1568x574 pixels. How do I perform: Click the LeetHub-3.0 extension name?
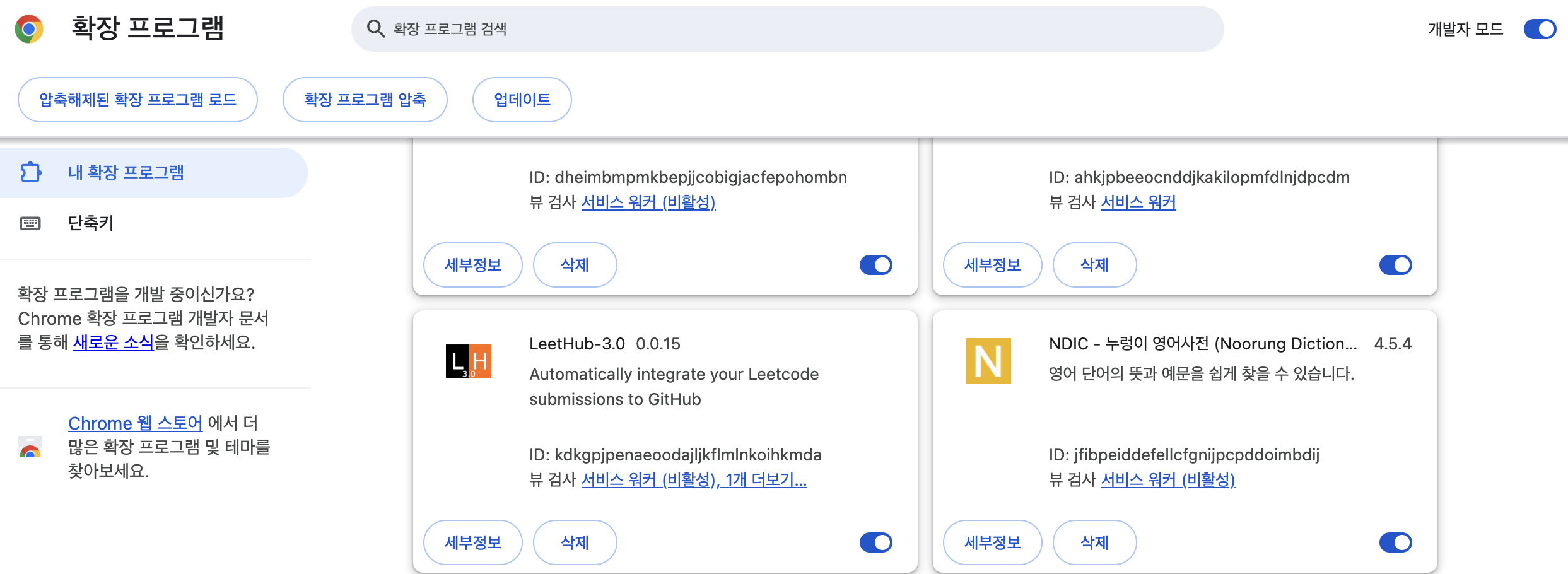(x=577, y=344)
